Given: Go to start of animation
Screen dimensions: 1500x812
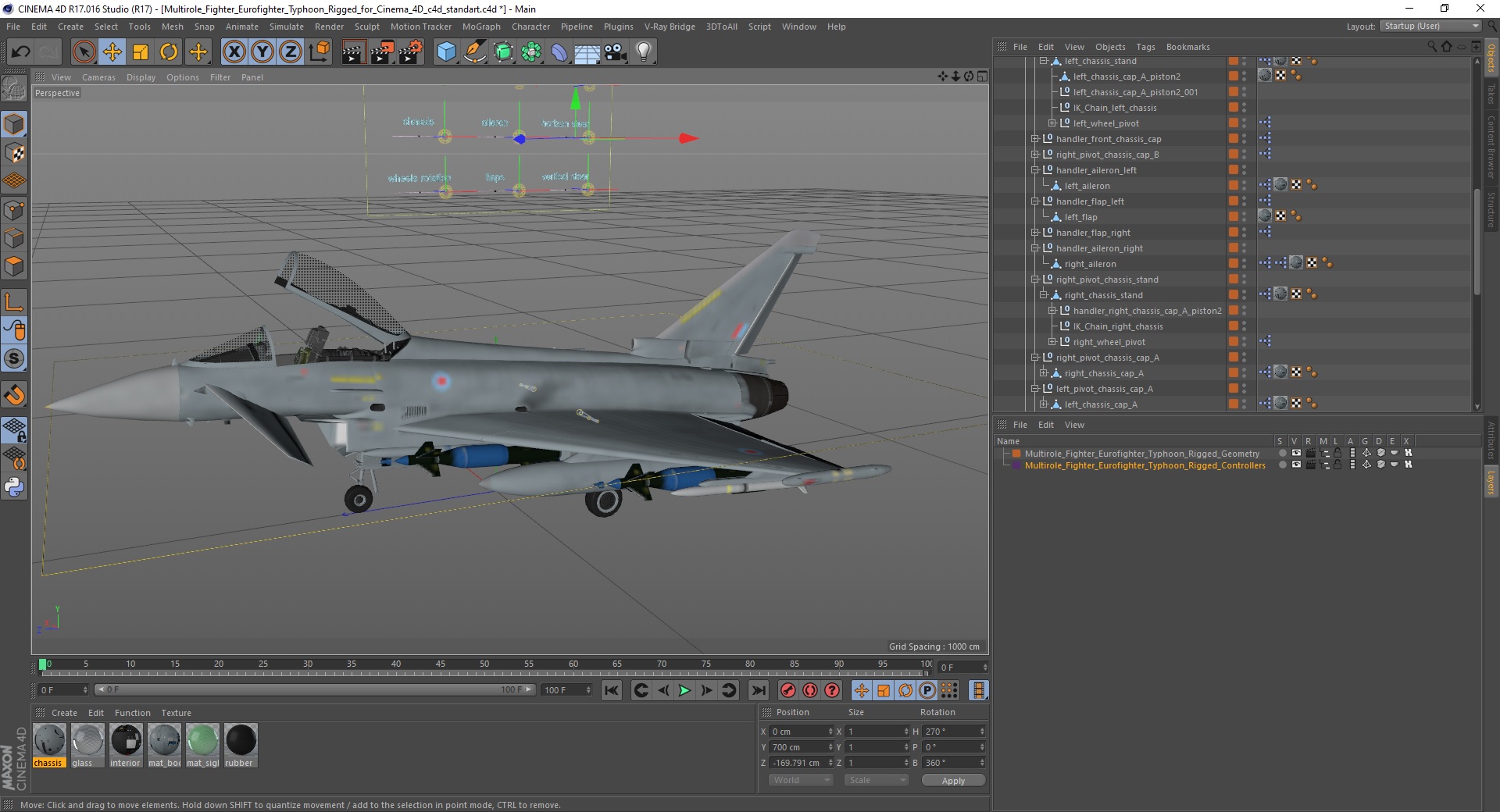Looking at the screenshot, I should (612, 690).
